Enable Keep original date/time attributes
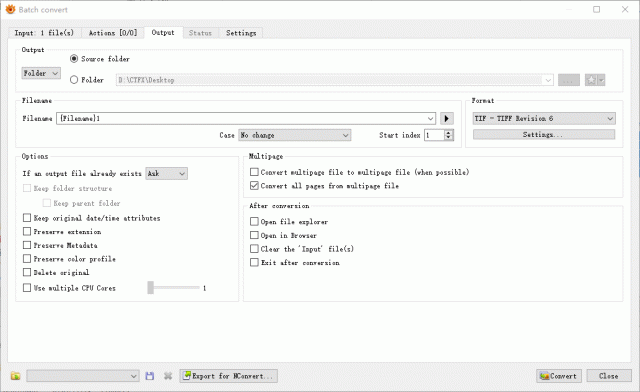The image size is (640, 392). tap(27, 218)
